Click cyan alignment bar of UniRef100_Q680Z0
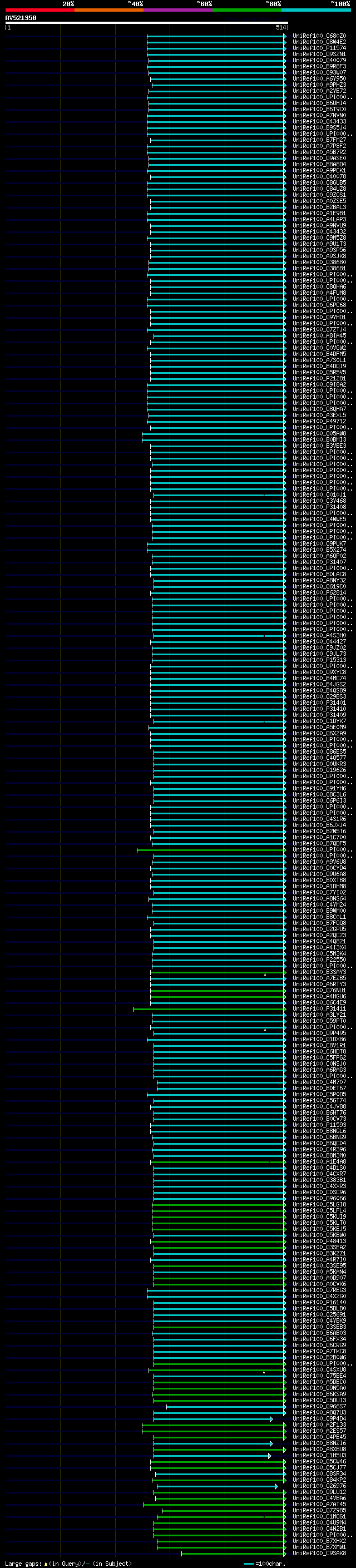Screen dimensions: 356x1568 [x=216, y=36]
